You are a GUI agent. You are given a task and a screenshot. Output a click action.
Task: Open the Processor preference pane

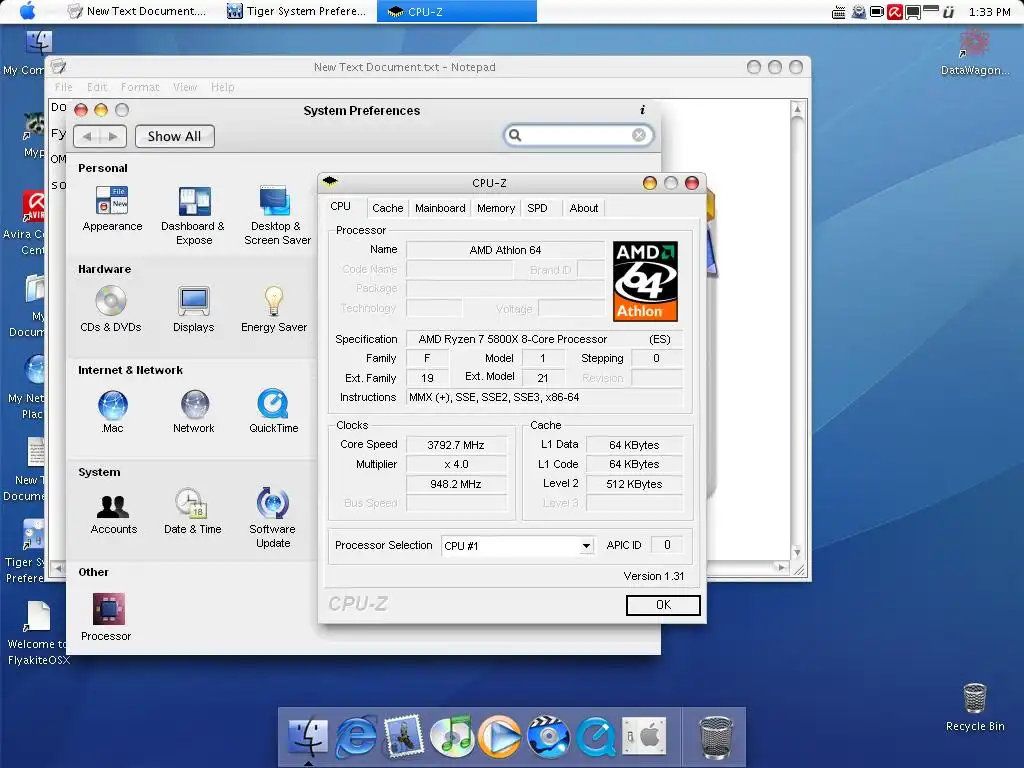click(106, 617)
